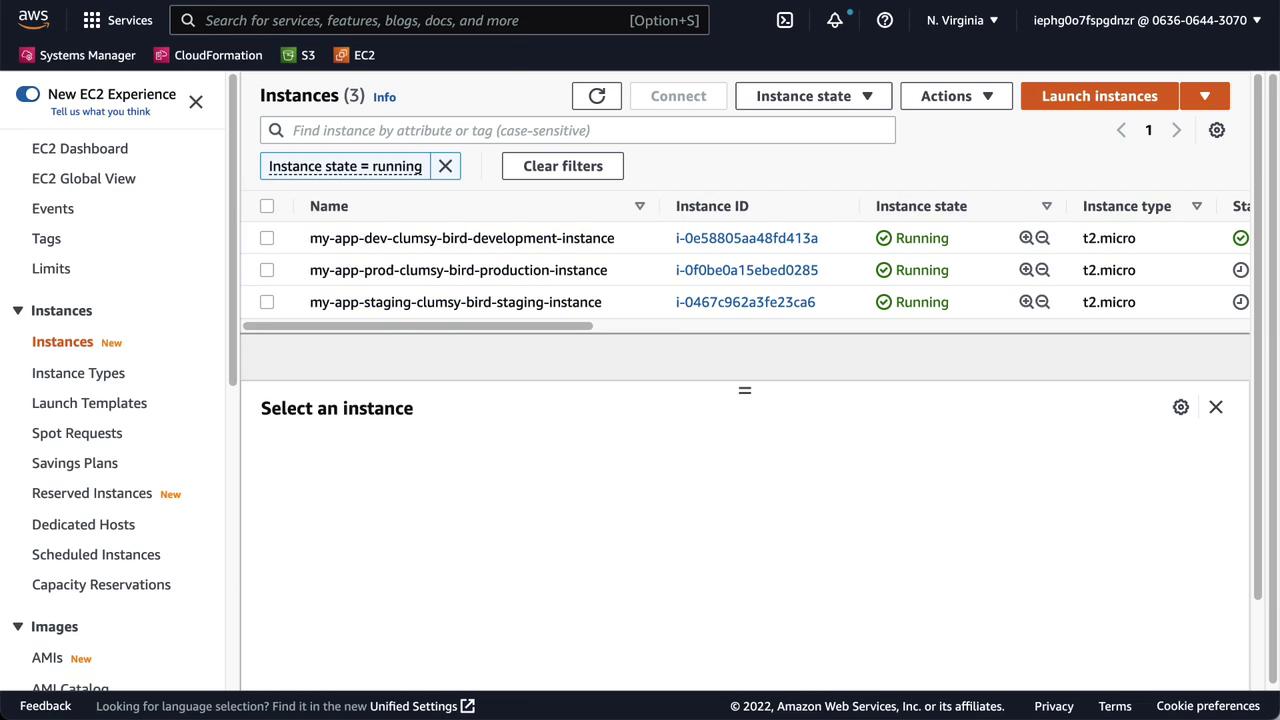Zoom in filter on development instance state
The width and height of the screenshot is (1280, 720).
1026,238
